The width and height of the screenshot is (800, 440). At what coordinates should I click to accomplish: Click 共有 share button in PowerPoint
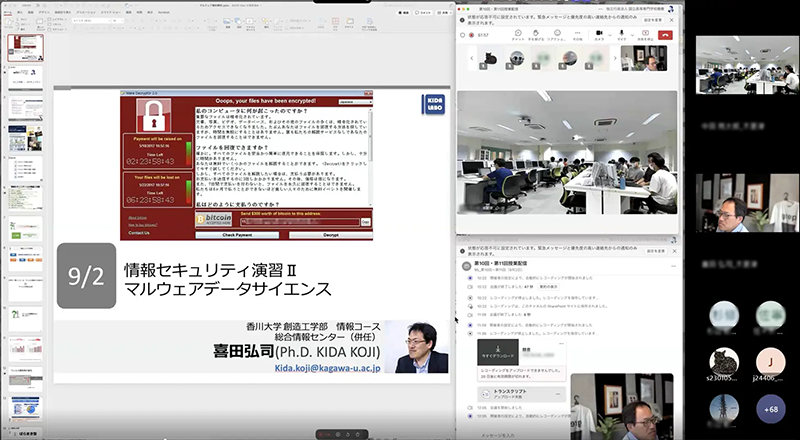(445, 12)
